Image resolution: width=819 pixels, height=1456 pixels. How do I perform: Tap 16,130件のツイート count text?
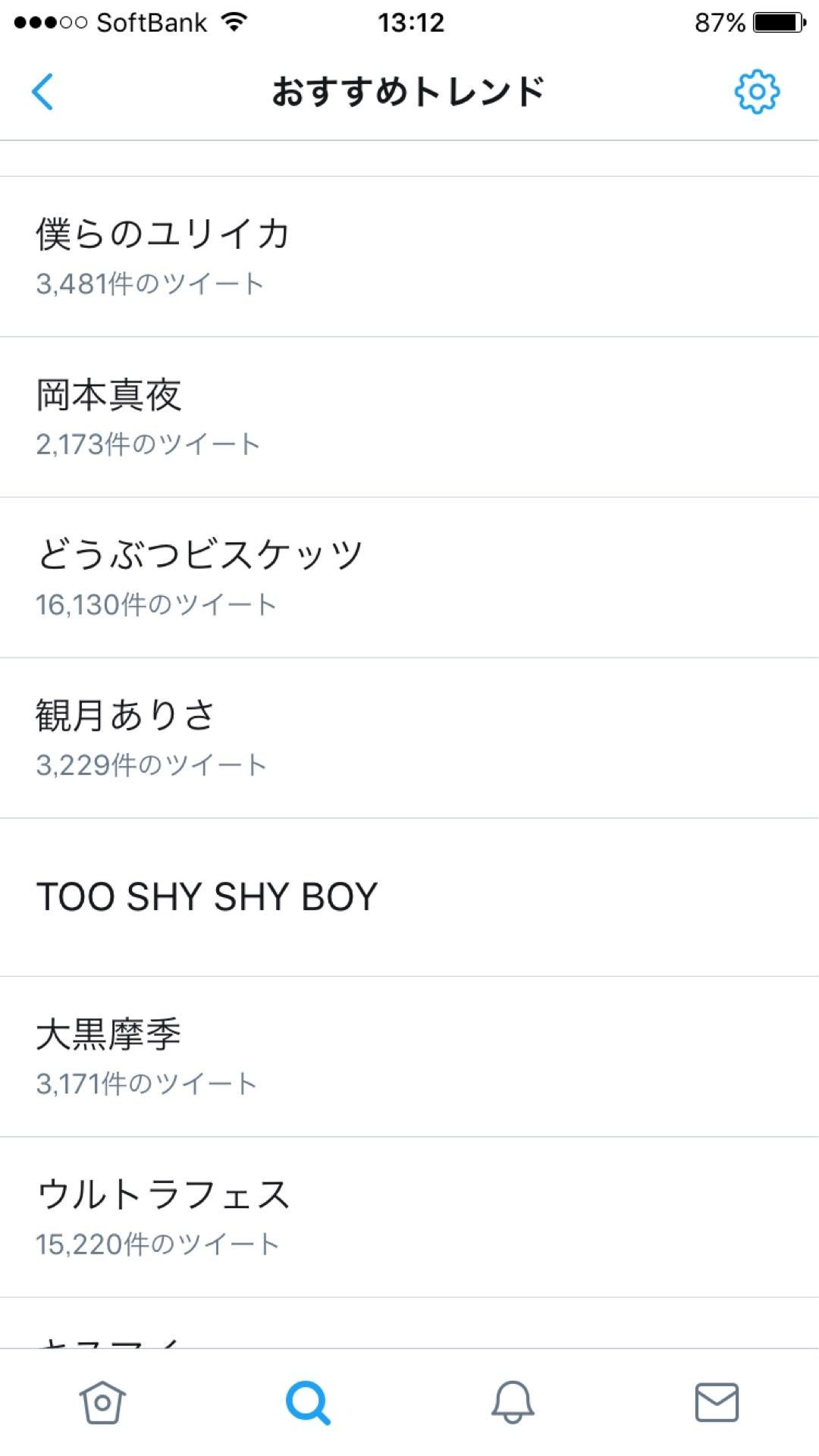click(156, 604)
